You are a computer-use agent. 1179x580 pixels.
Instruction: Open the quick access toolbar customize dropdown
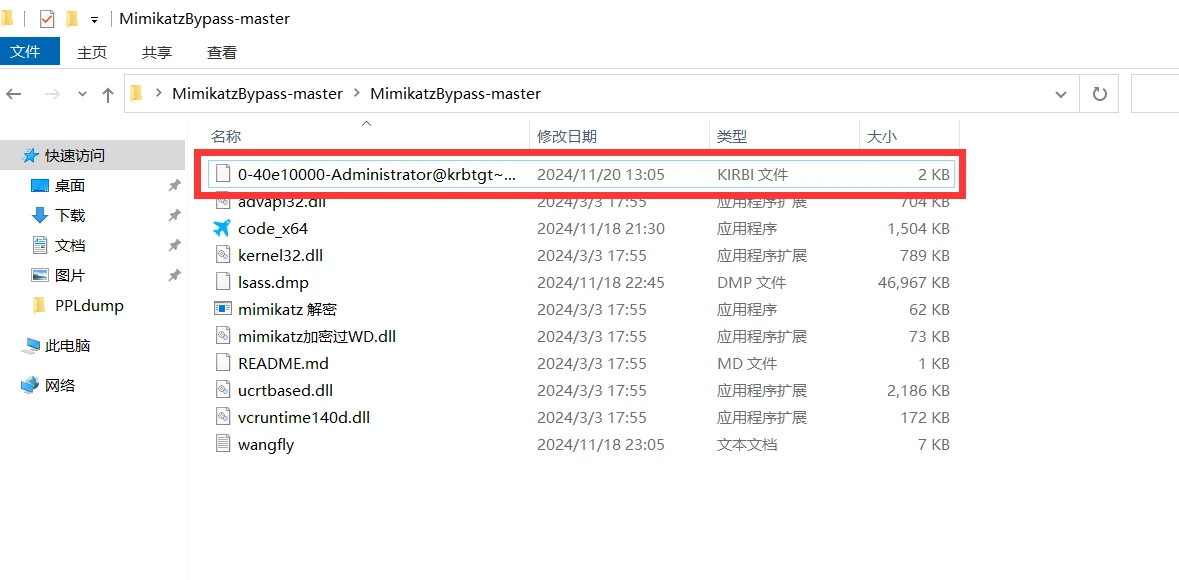pyautogui.click(x=95, y=20)
